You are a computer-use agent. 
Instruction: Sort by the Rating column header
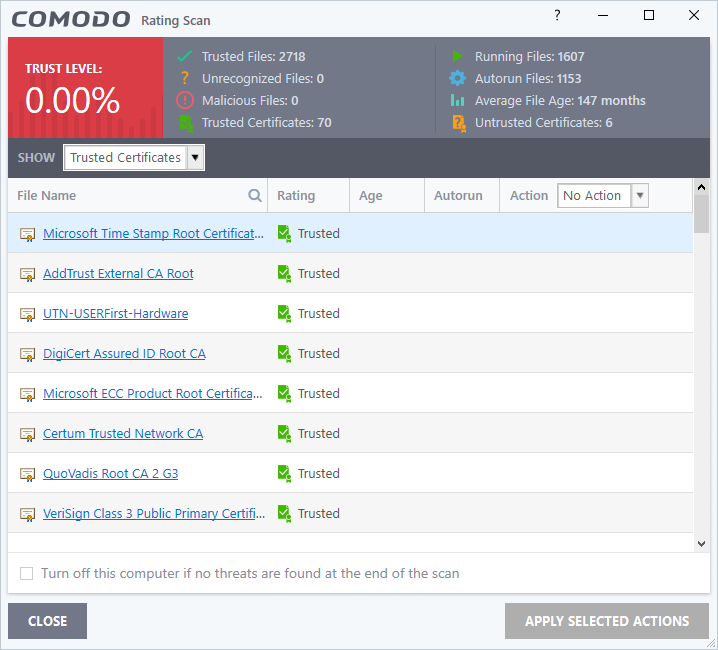[296, 196]
